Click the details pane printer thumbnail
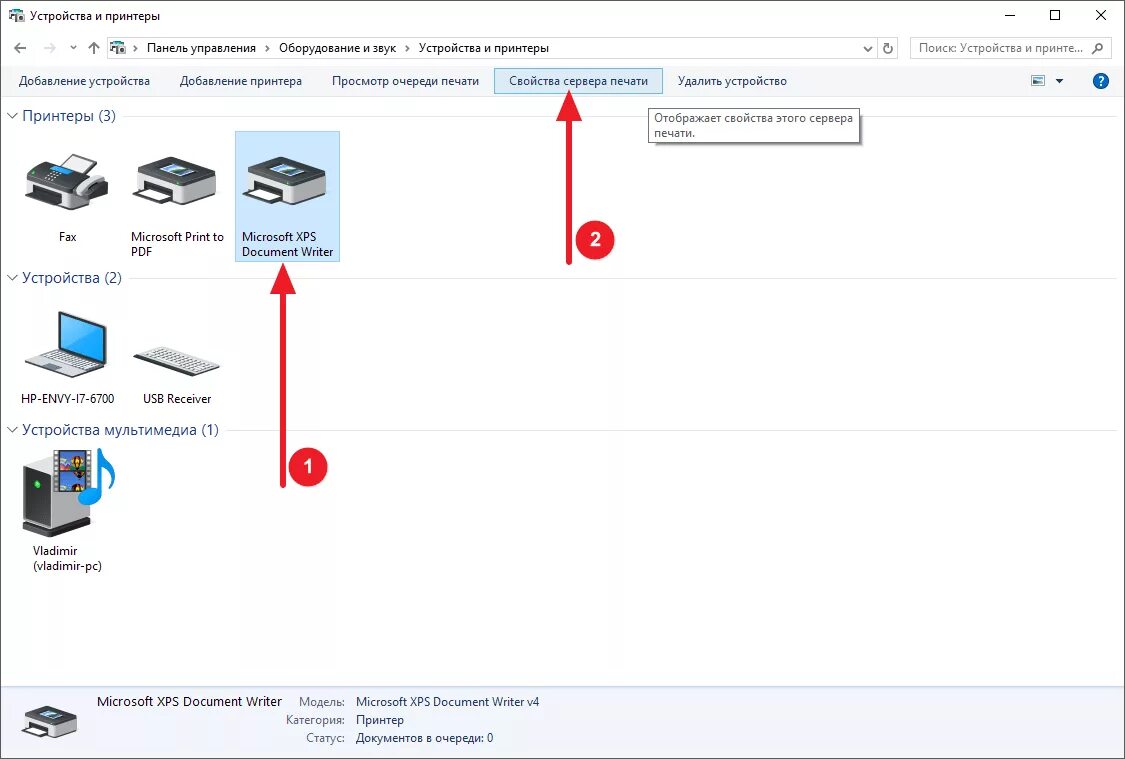This screenshot has height=759, width=1125. (x=50, y=722)
